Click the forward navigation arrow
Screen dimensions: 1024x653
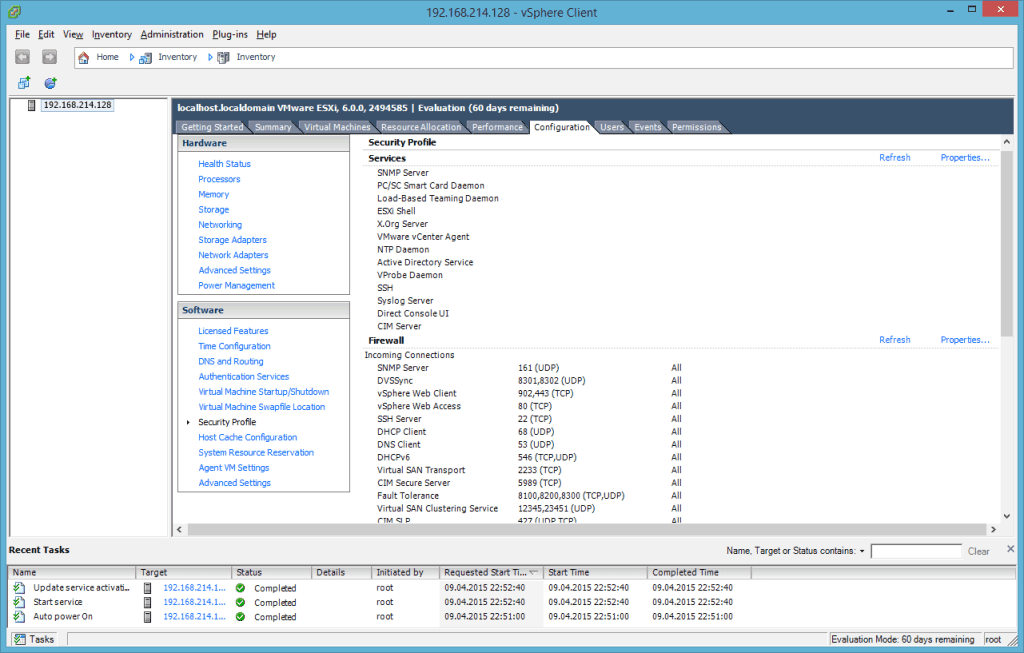click(49, 57)
